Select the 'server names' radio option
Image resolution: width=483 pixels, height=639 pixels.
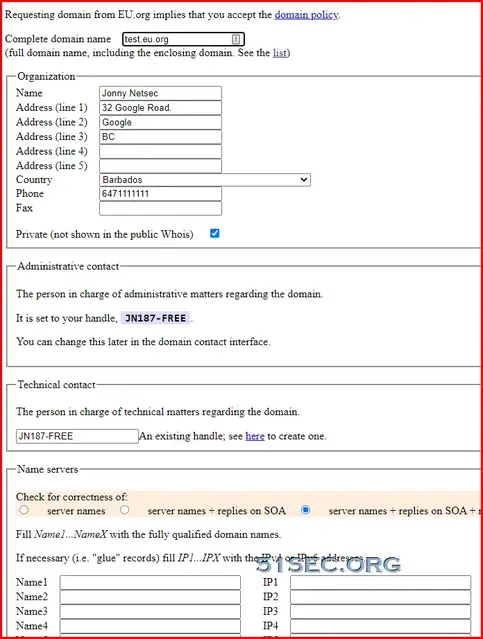click(x=24, y=510)
